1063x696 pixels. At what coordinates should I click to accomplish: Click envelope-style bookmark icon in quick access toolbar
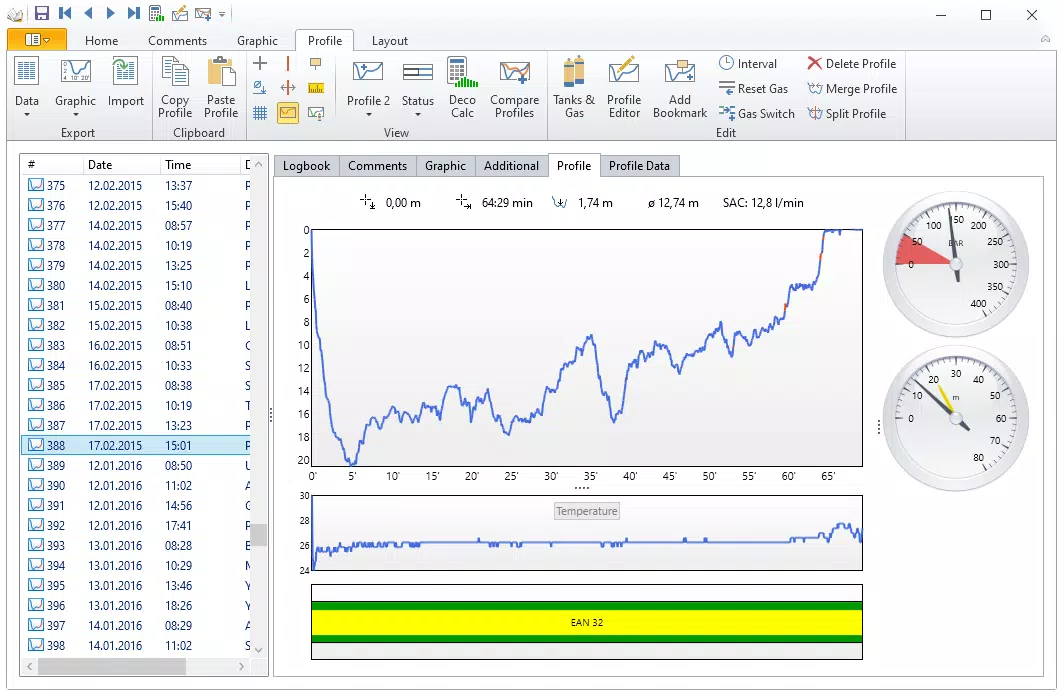202,13
